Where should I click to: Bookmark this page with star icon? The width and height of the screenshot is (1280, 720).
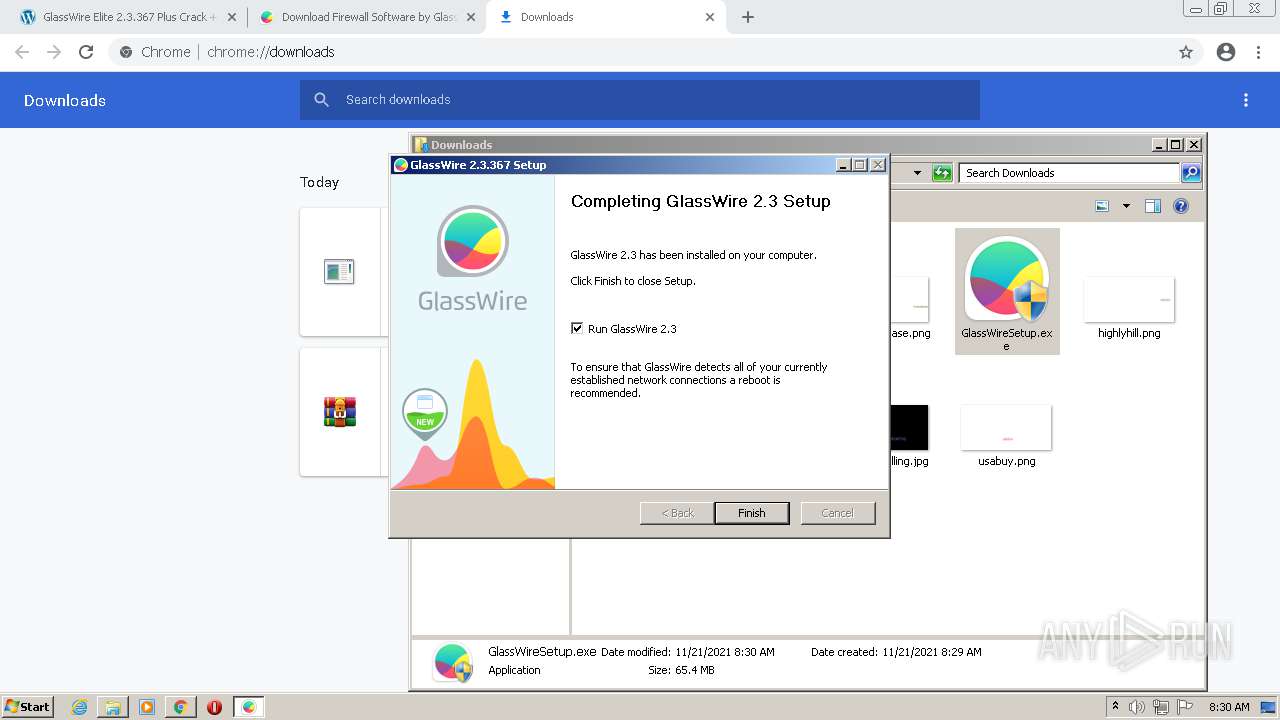pyautogui.click(x=1186, y=52)
